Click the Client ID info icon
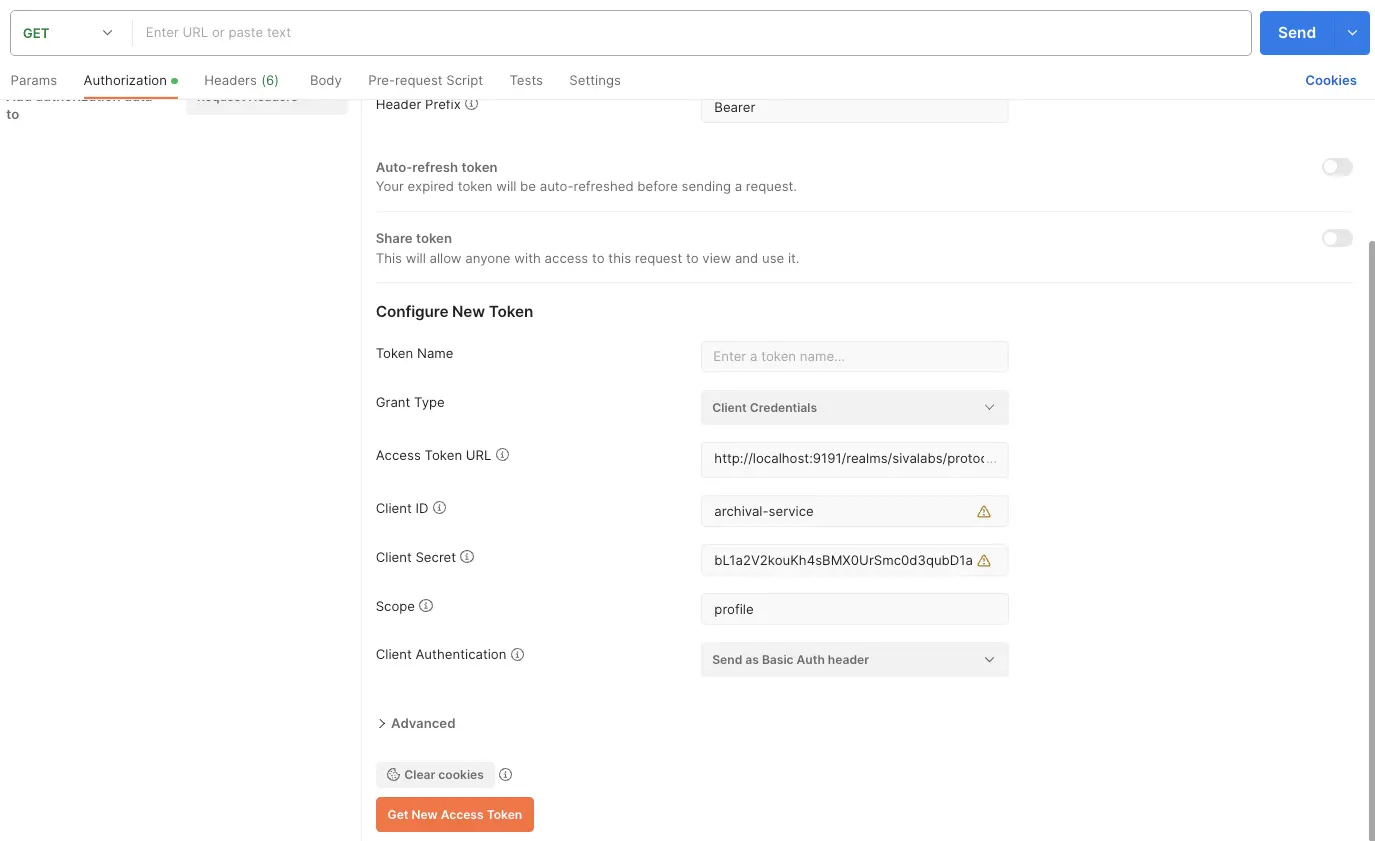 (x=439, y=508)
